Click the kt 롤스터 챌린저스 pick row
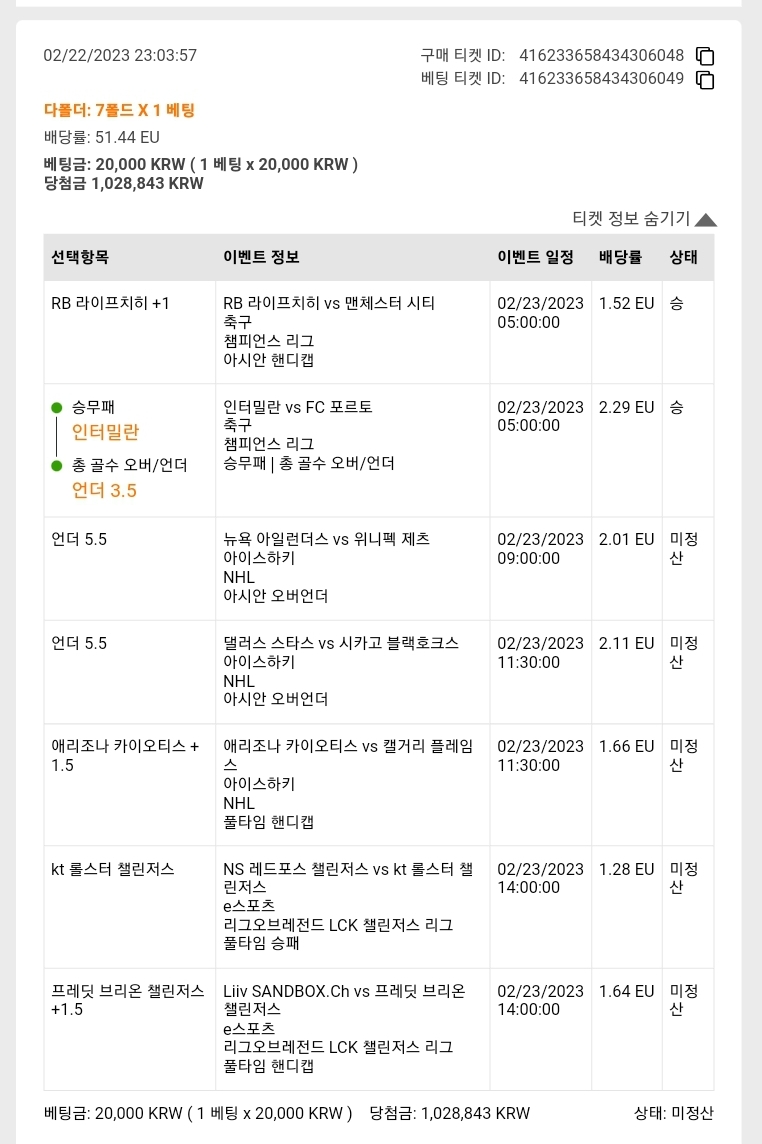The height and width of the screenshot is (1144, 762). tap(379, 907)
